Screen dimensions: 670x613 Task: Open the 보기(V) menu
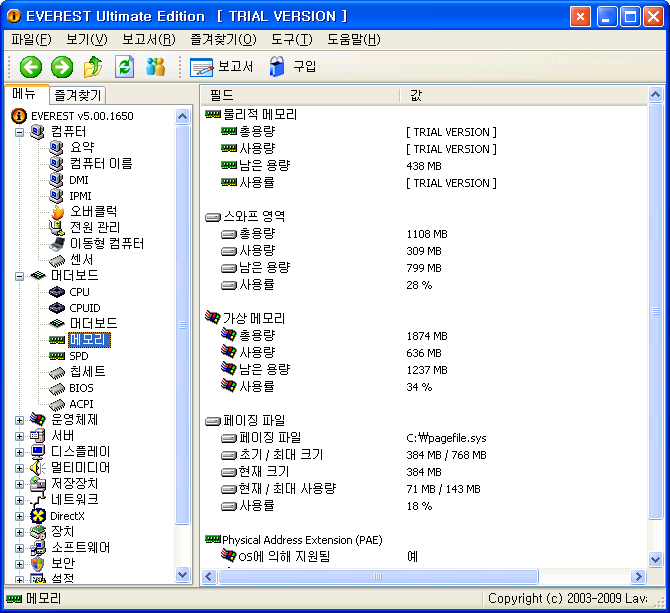87,40
